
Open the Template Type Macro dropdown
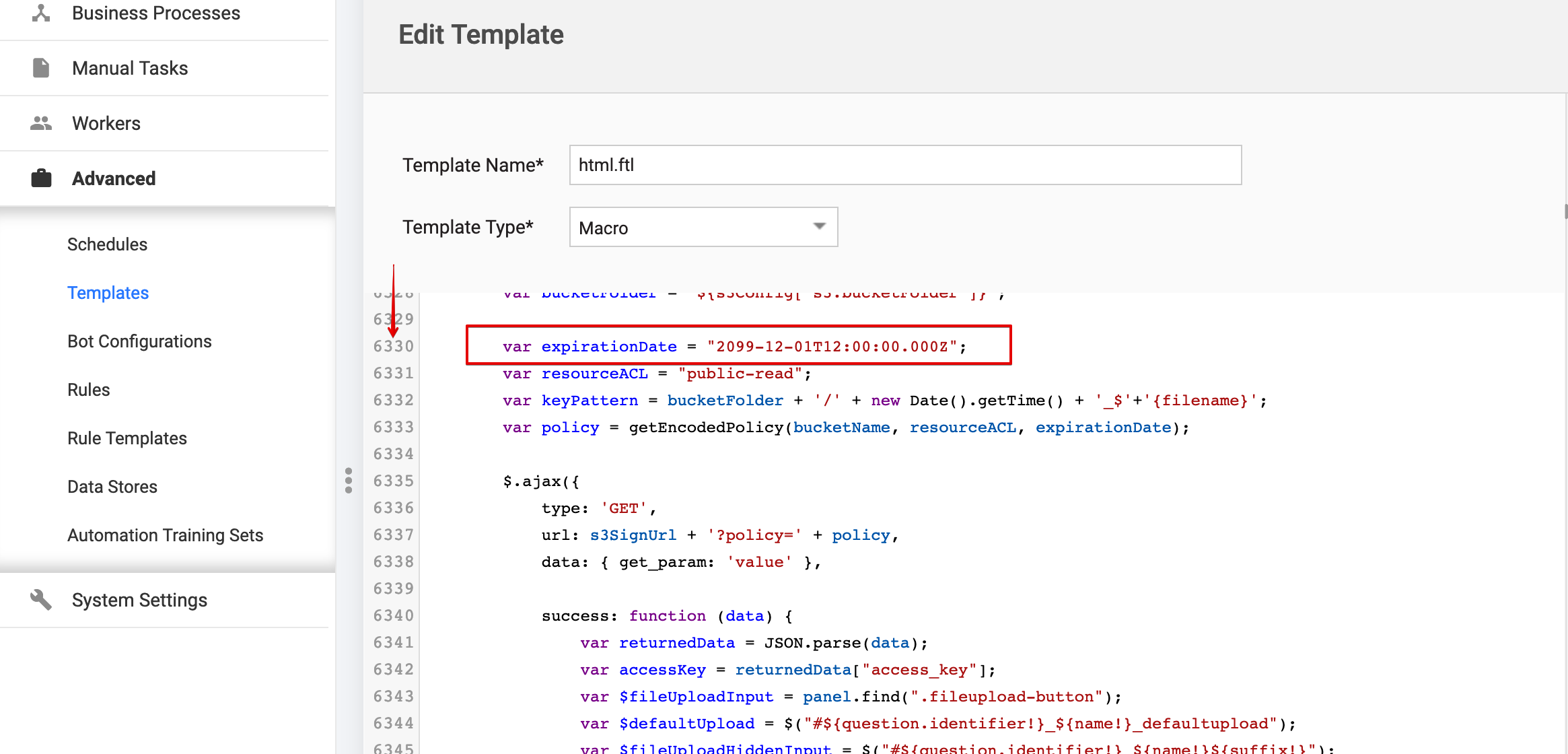703,228
